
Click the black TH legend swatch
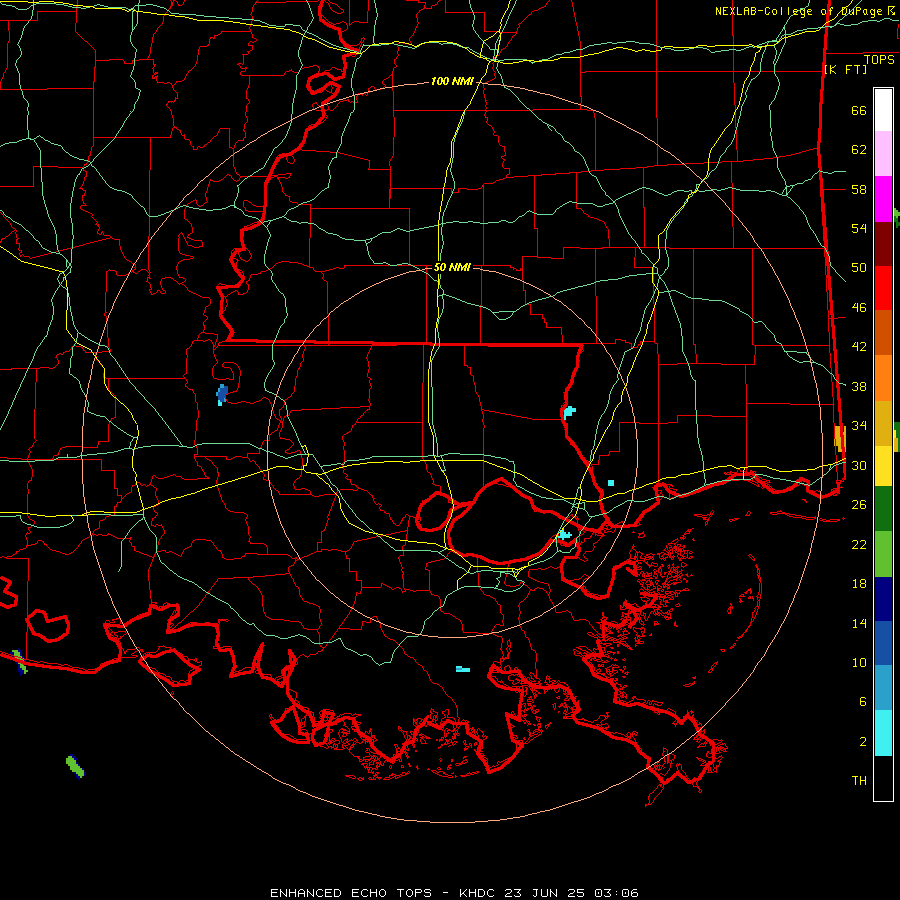tap(883, 778)
